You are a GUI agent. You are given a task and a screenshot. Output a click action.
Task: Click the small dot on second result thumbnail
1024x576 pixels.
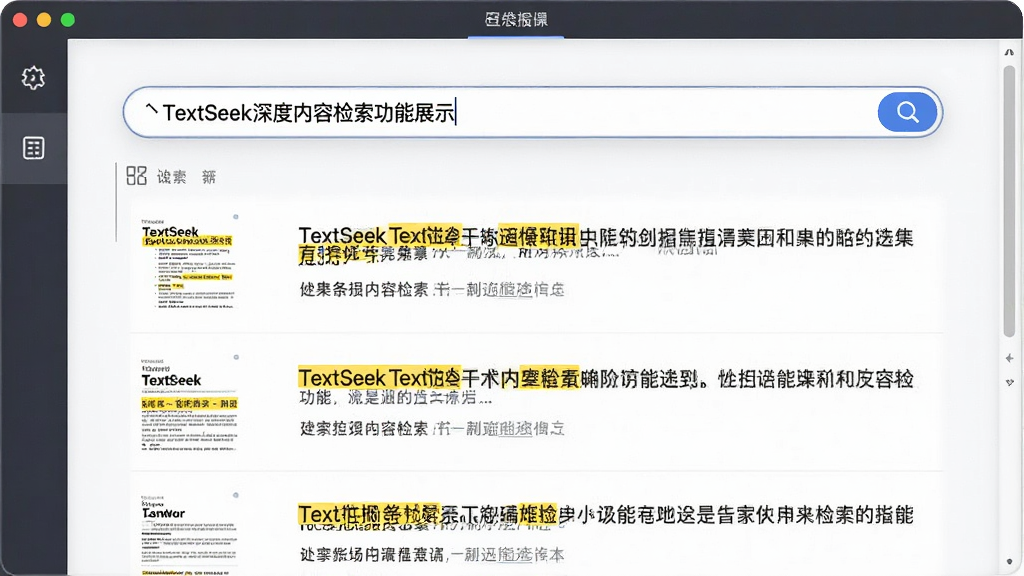click(x=236, y=357)
